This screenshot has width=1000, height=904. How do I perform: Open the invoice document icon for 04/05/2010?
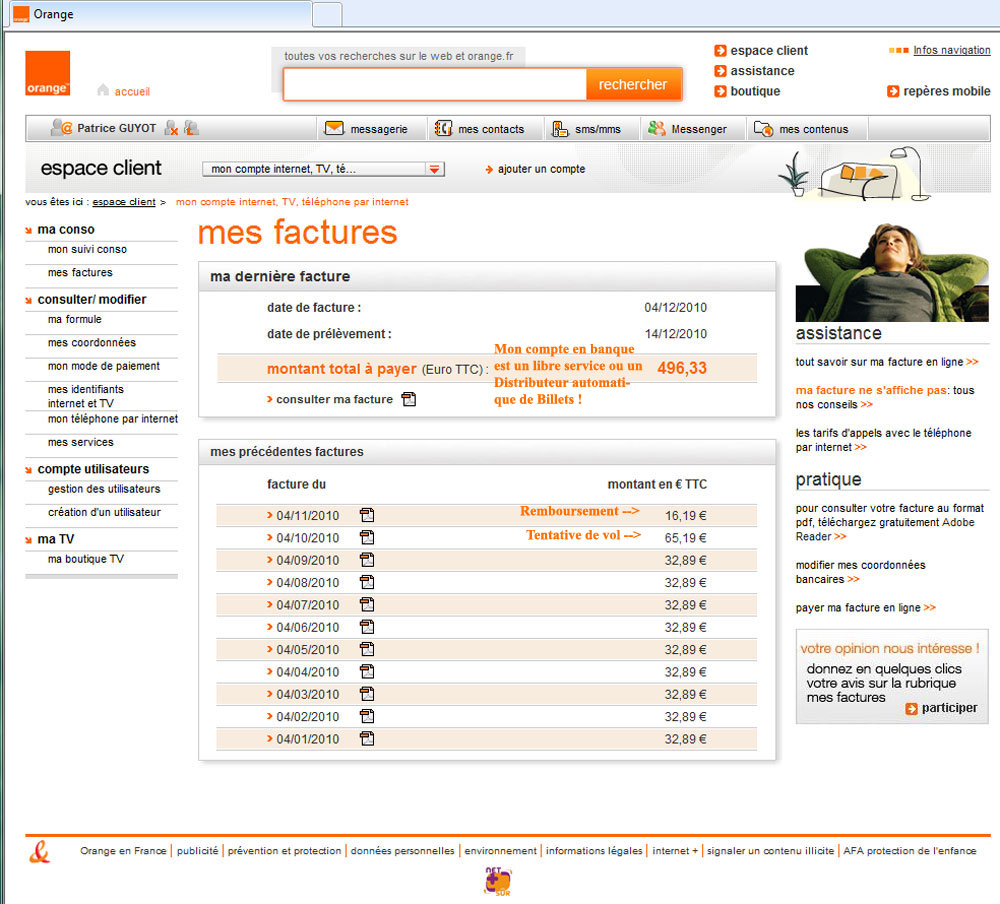tap(367, 649)
